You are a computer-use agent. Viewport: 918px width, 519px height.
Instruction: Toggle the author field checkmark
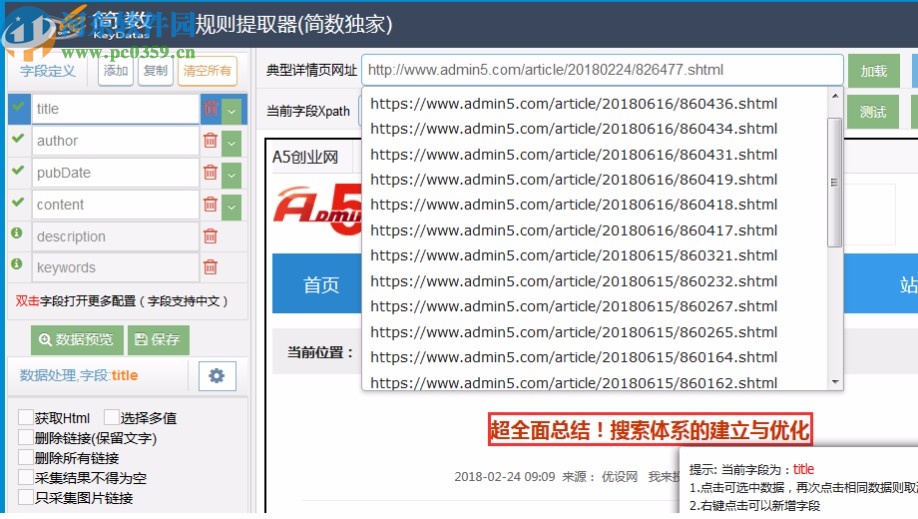[18, 138]
